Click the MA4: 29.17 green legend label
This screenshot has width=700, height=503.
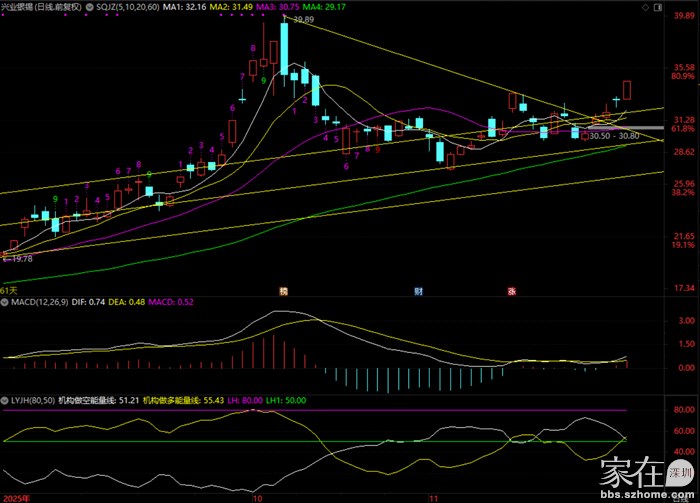pos(326,7)
